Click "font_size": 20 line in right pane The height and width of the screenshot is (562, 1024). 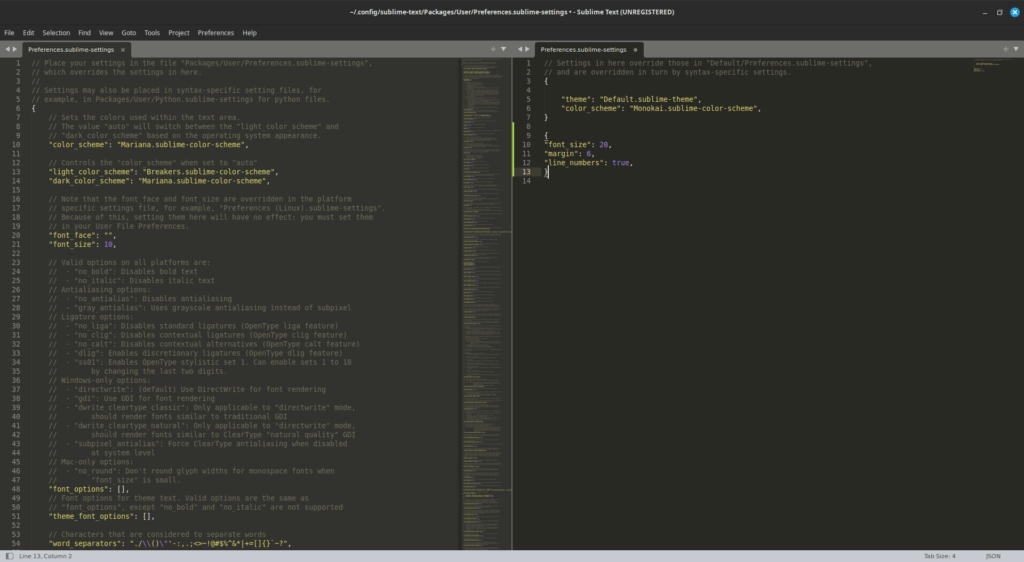pyautogui.click(x=578, y=145)
